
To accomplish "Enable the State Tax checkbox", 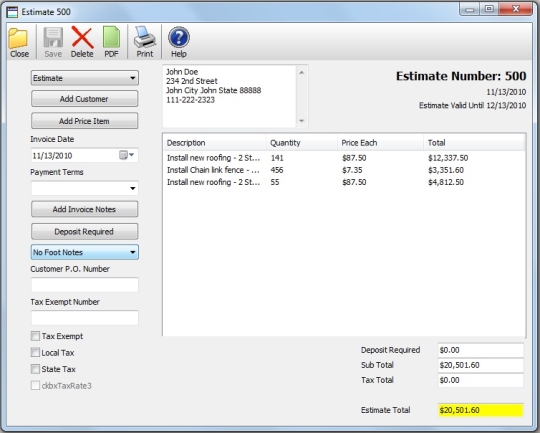I will pyautogui.click(x=35, y=369).
